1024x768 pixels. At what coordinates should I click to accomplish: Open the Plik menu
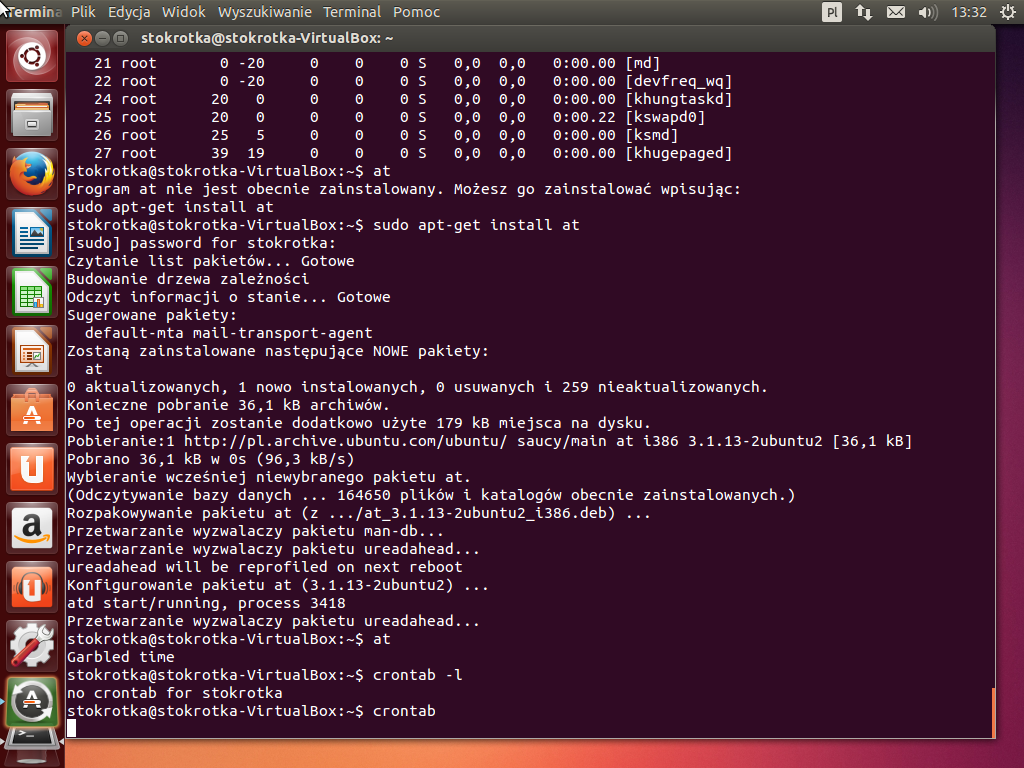click(x=83, y=12)
